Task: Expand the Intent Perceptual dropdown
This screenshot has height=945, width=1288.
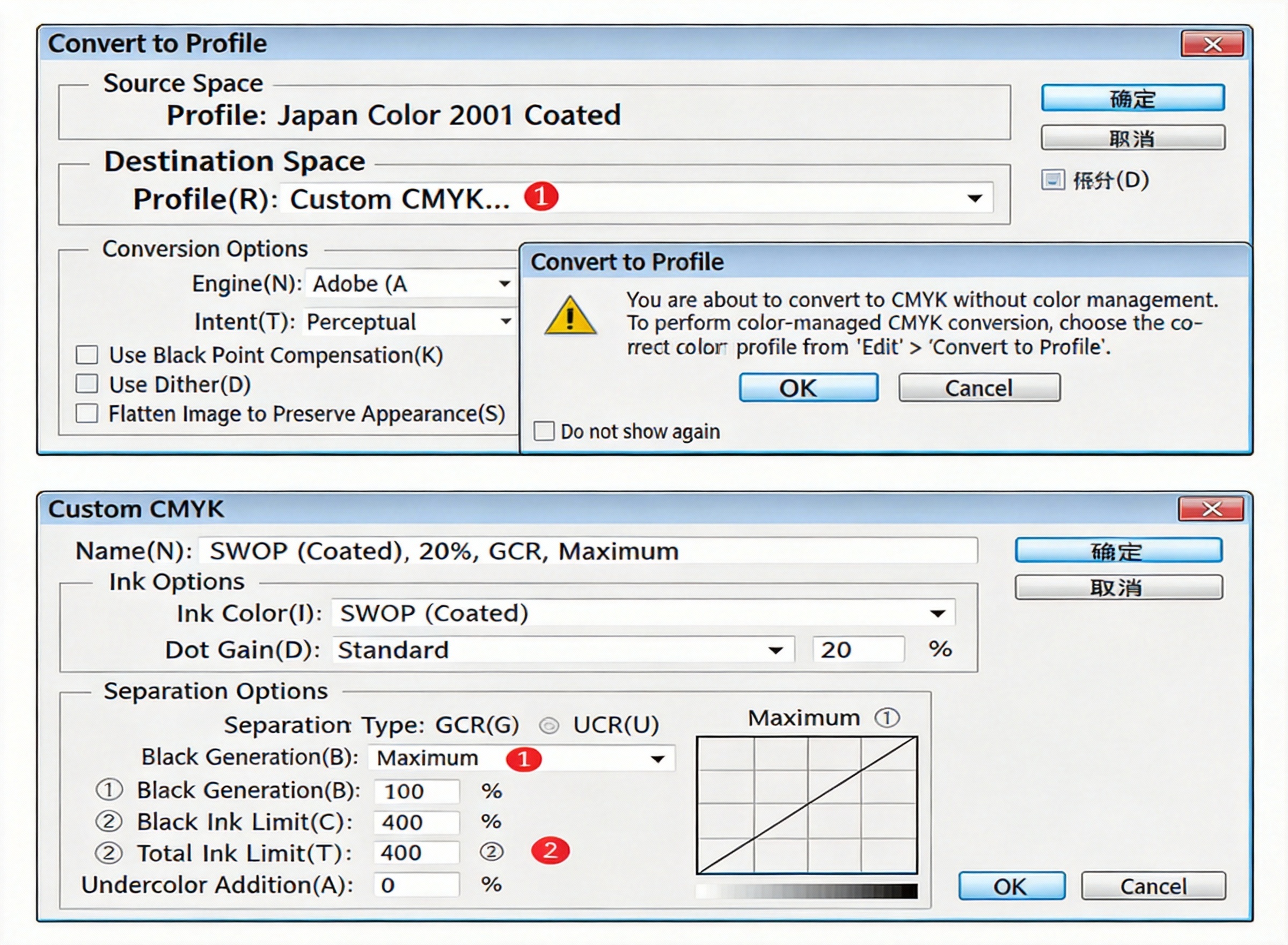Action: (505, 322)
